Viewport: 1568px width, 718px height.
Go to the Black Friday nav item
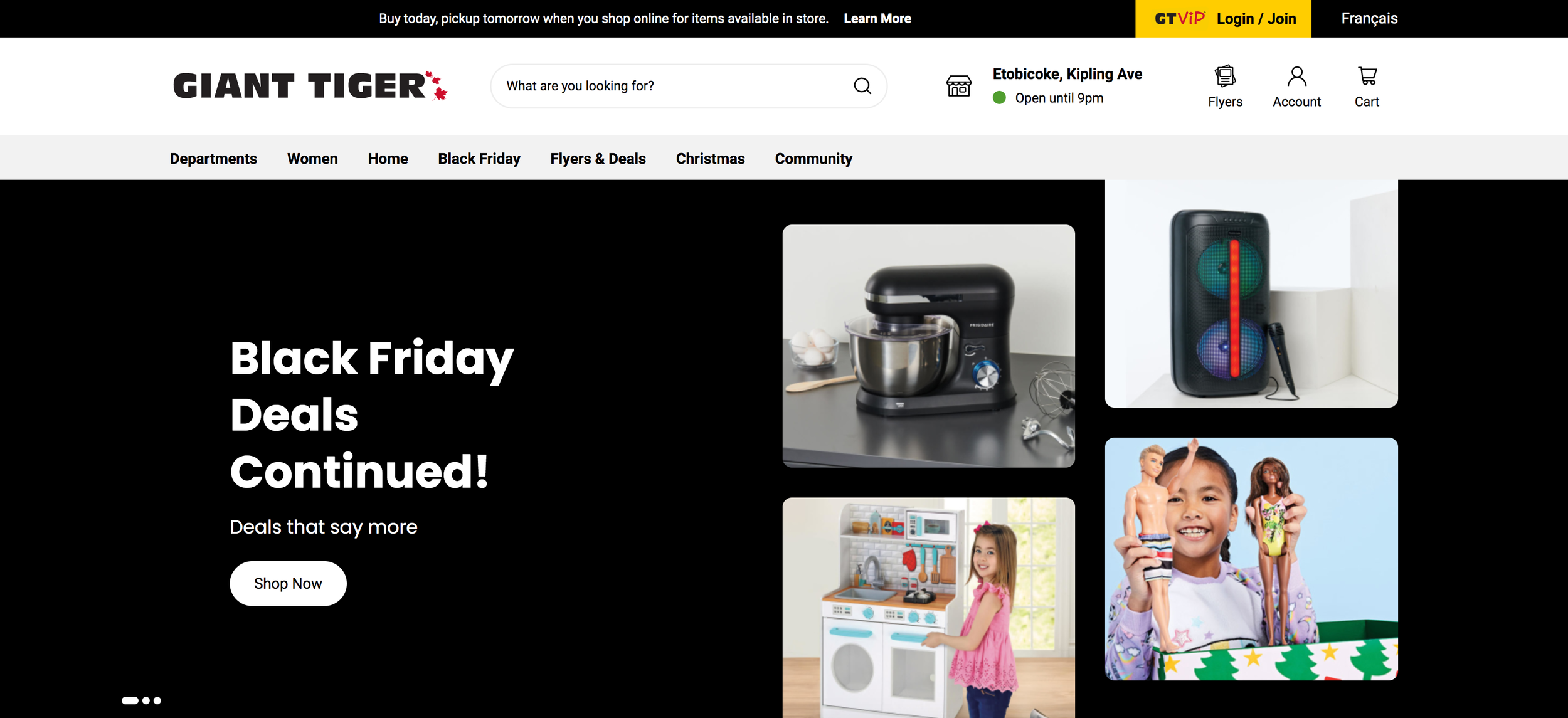(x=479, y=159)
